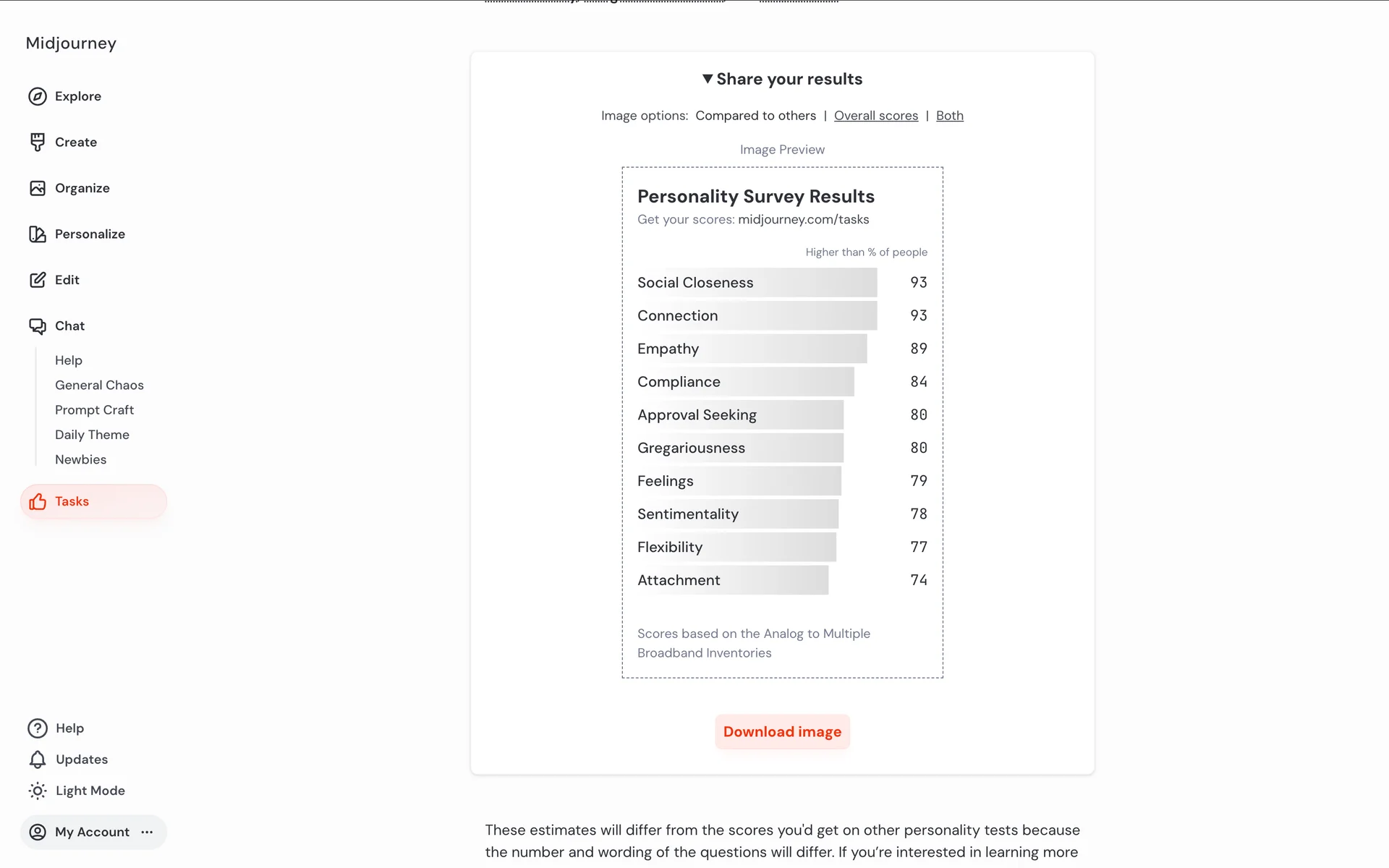Click the Create paintbrush icon
Image resolution: width=1389 pixels, height=868 pixels.
coord(38,142)
